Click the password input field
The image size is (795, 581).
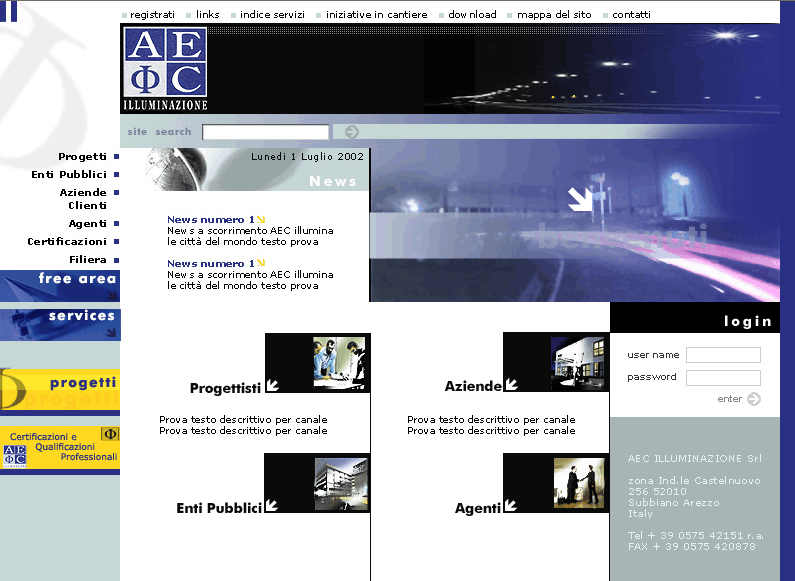[x=724, y=378]
